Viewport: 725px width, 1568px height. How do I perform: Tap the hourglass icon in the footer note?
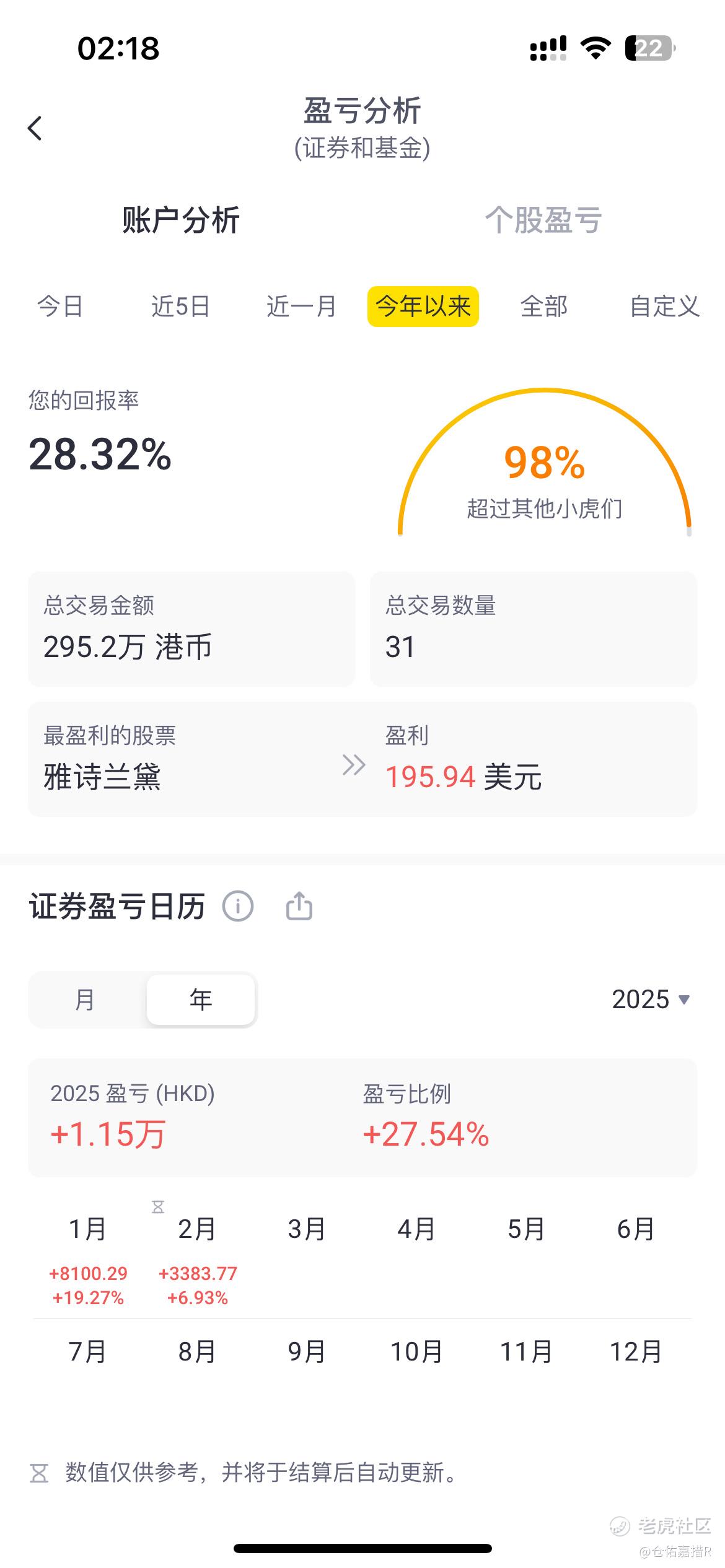[39, 1473]
